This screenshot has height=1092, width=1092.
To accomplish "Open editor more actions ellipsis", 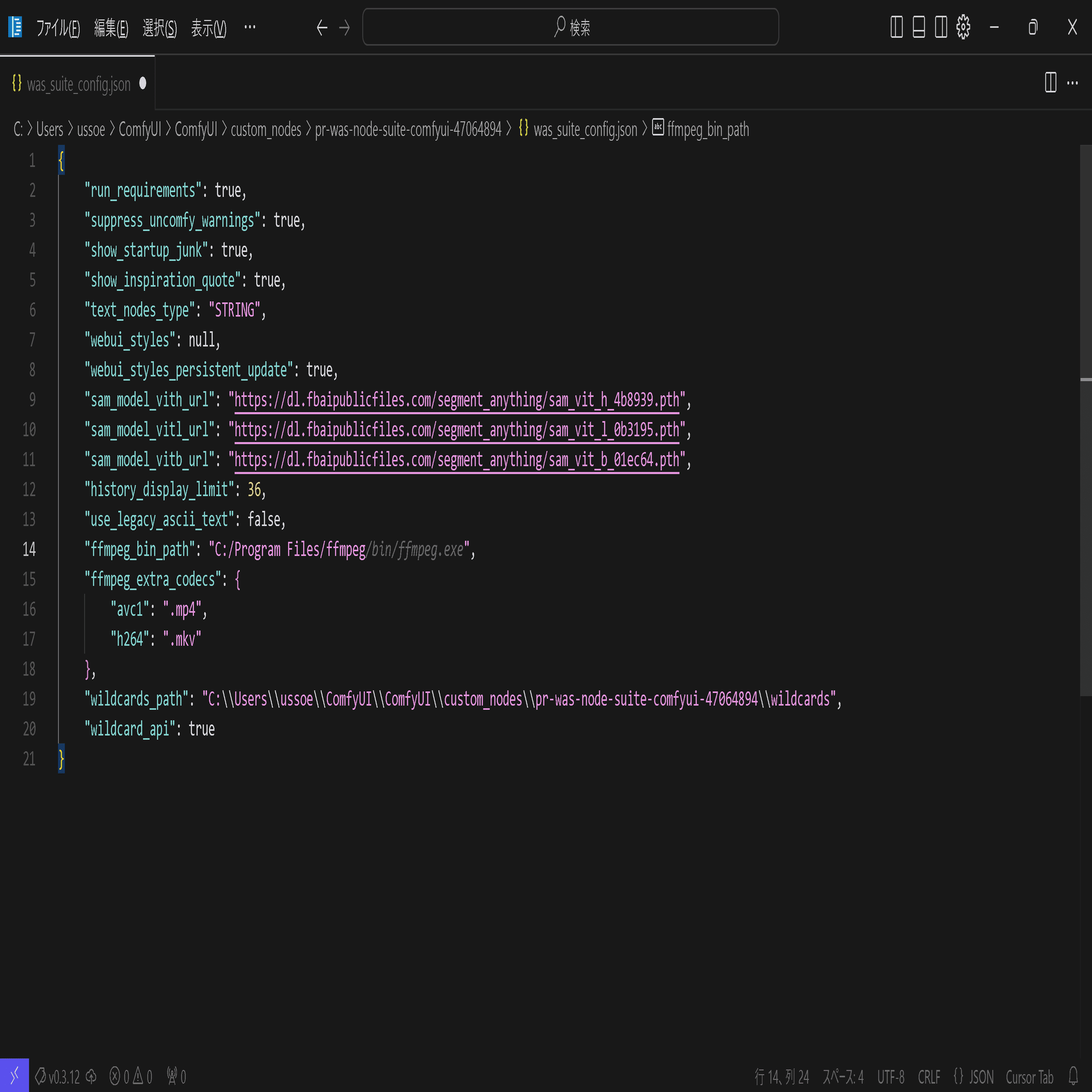I will tap(1072, 83).
